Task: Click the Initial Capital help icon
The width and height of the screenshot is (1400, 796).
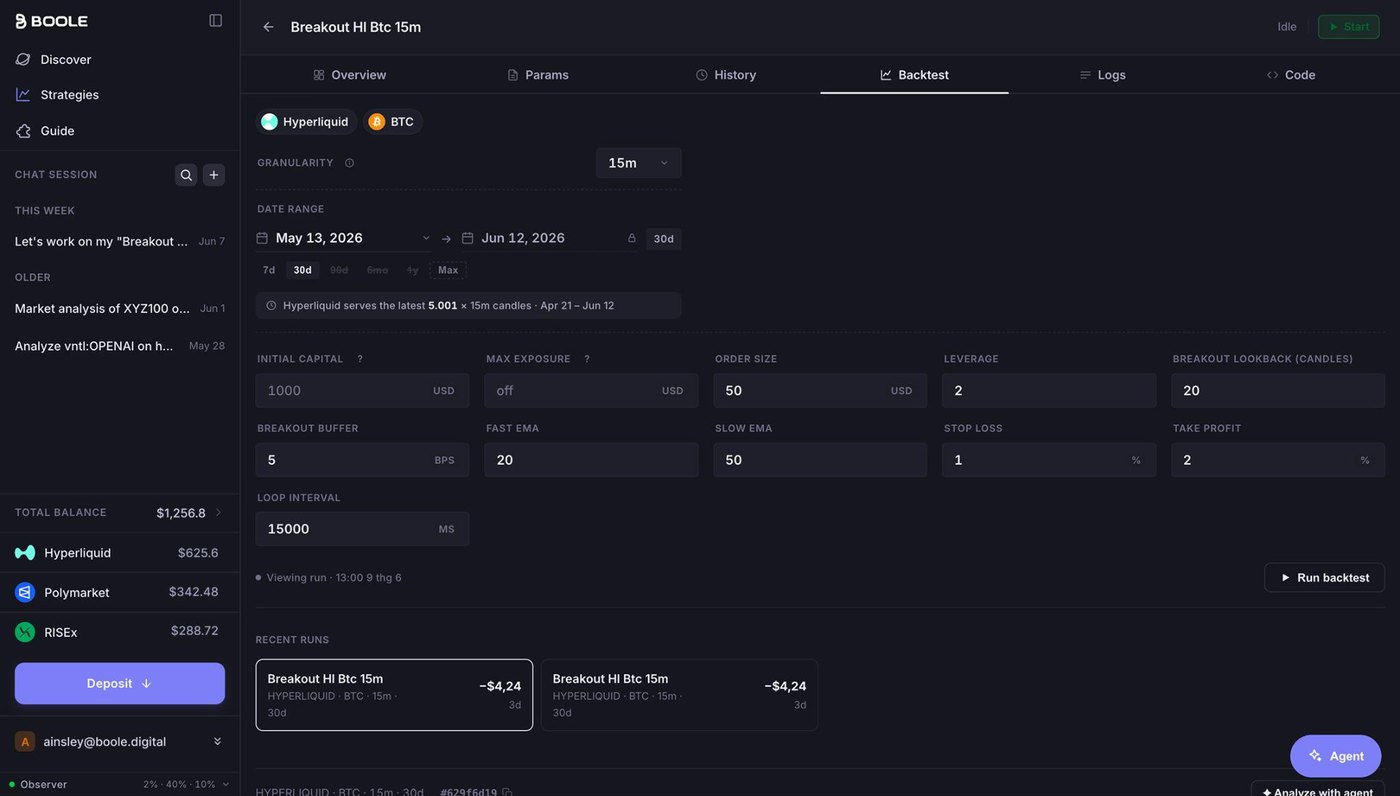Action: point(360,359)
